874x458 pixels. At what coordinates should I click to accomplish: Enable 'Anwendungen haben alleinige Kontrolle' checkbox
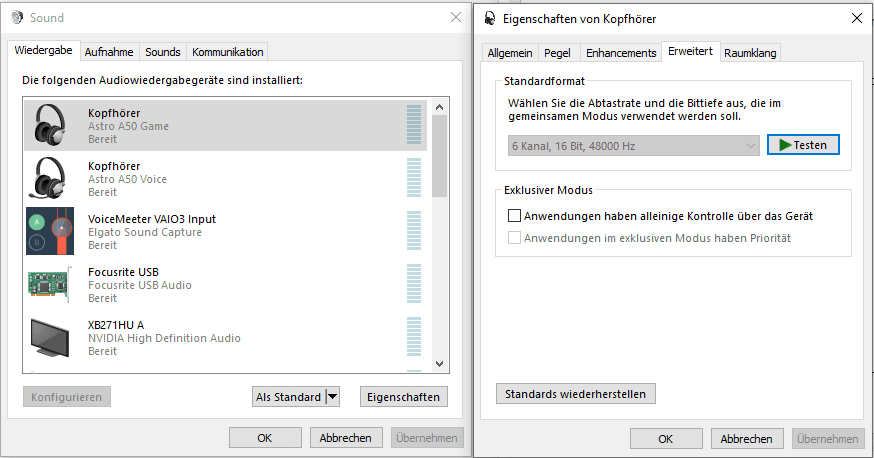(515, 215)
